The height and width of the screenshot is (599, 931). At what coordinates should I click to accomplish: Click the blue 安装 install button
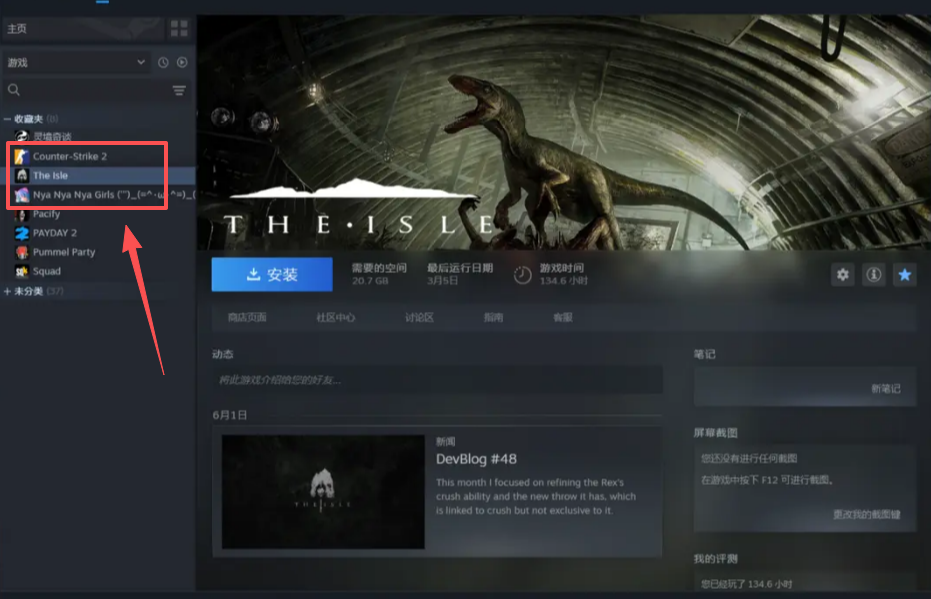click(x=272, y=274)
